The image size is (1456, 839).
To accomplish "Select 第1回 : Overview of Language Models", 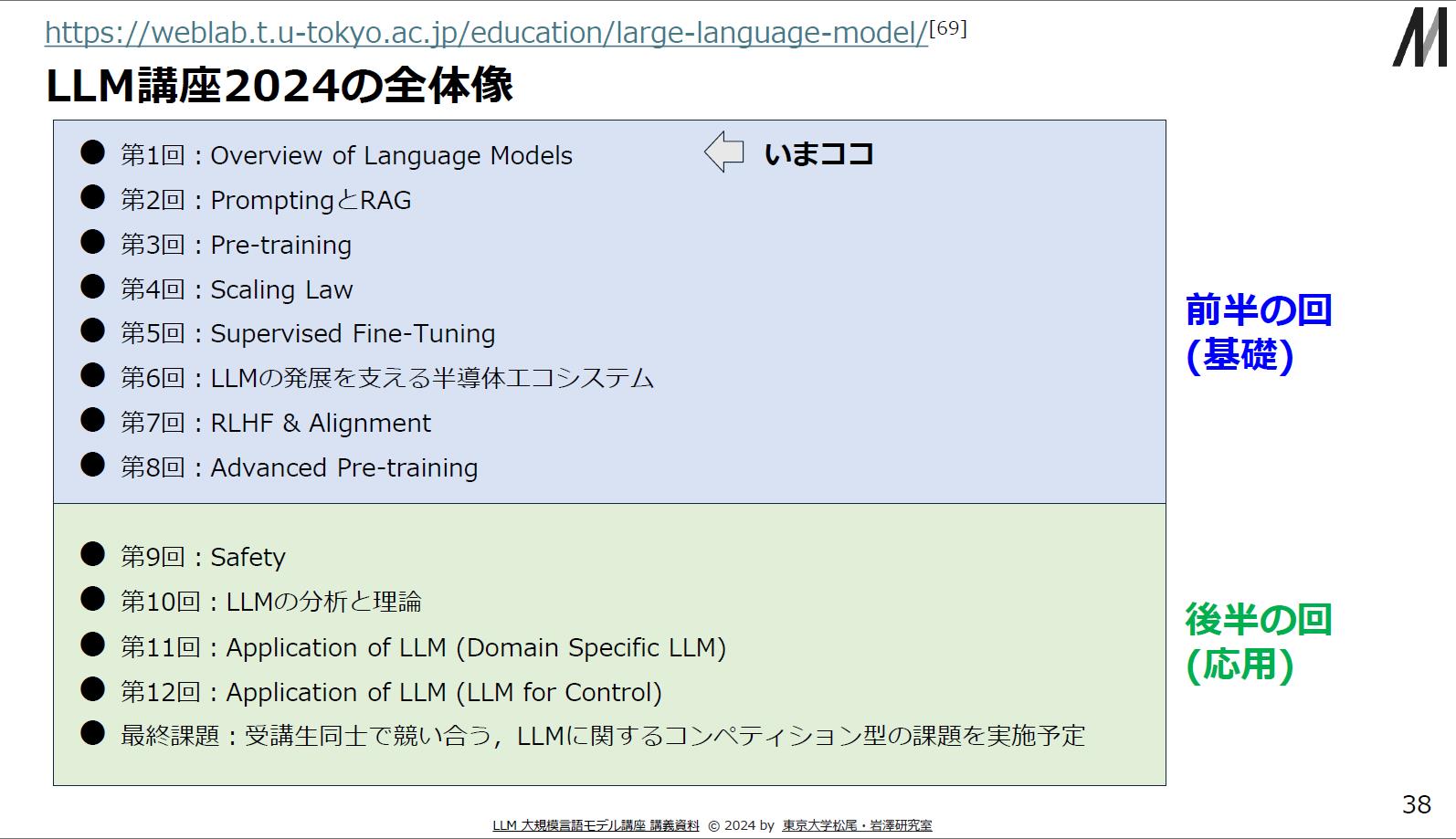I will (x=346, y=155).
